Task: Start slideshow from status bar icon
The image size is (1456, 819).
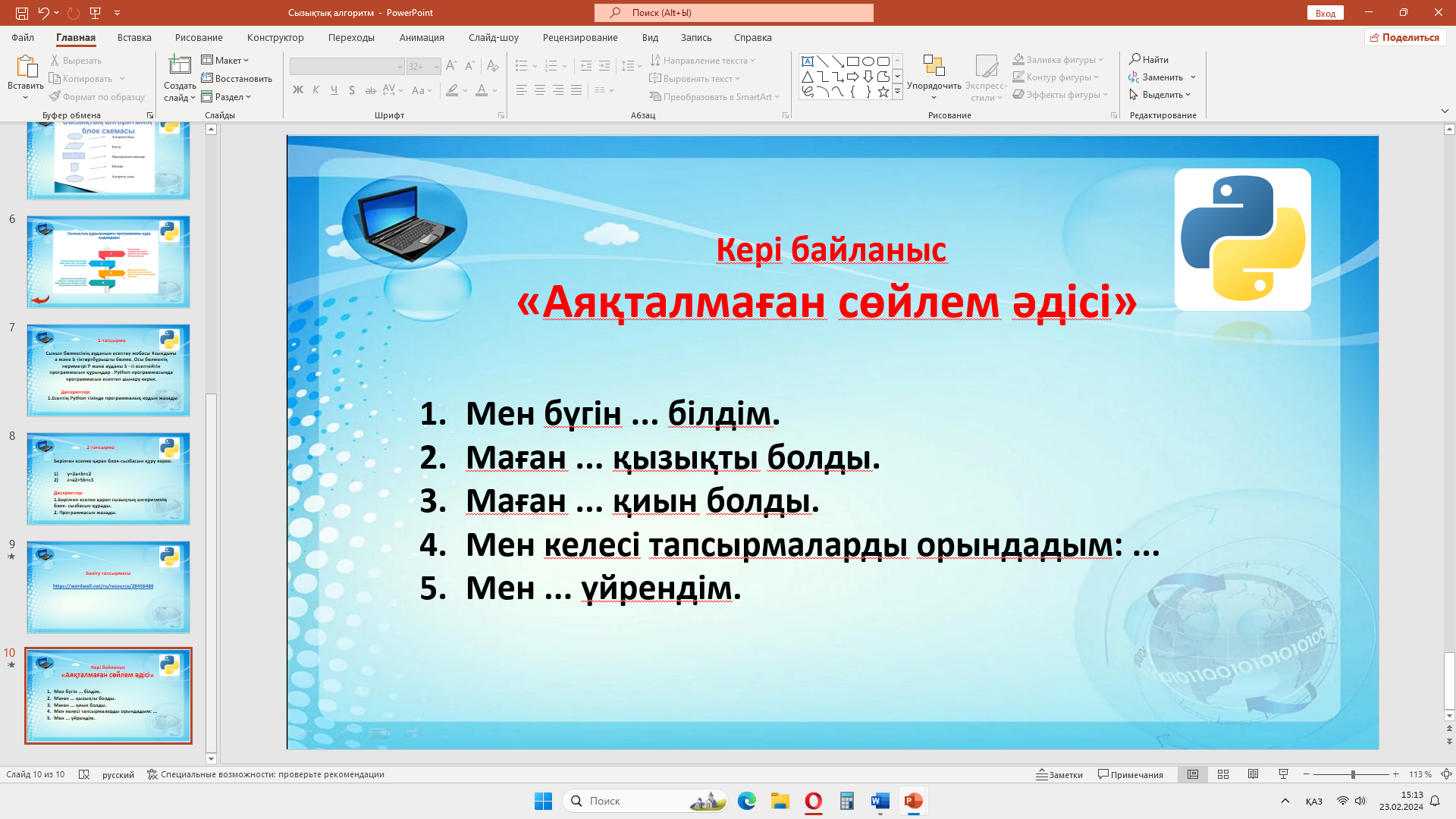Action: click(x=1283, y=774)
